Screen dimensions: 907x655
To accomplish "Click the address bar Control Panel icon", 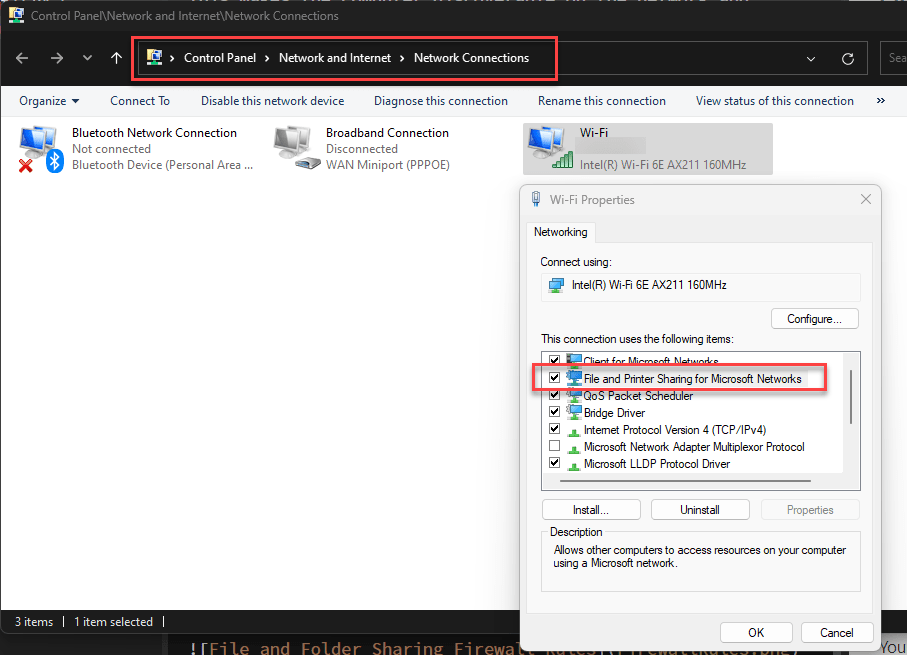I will click(x=154, y=57).
